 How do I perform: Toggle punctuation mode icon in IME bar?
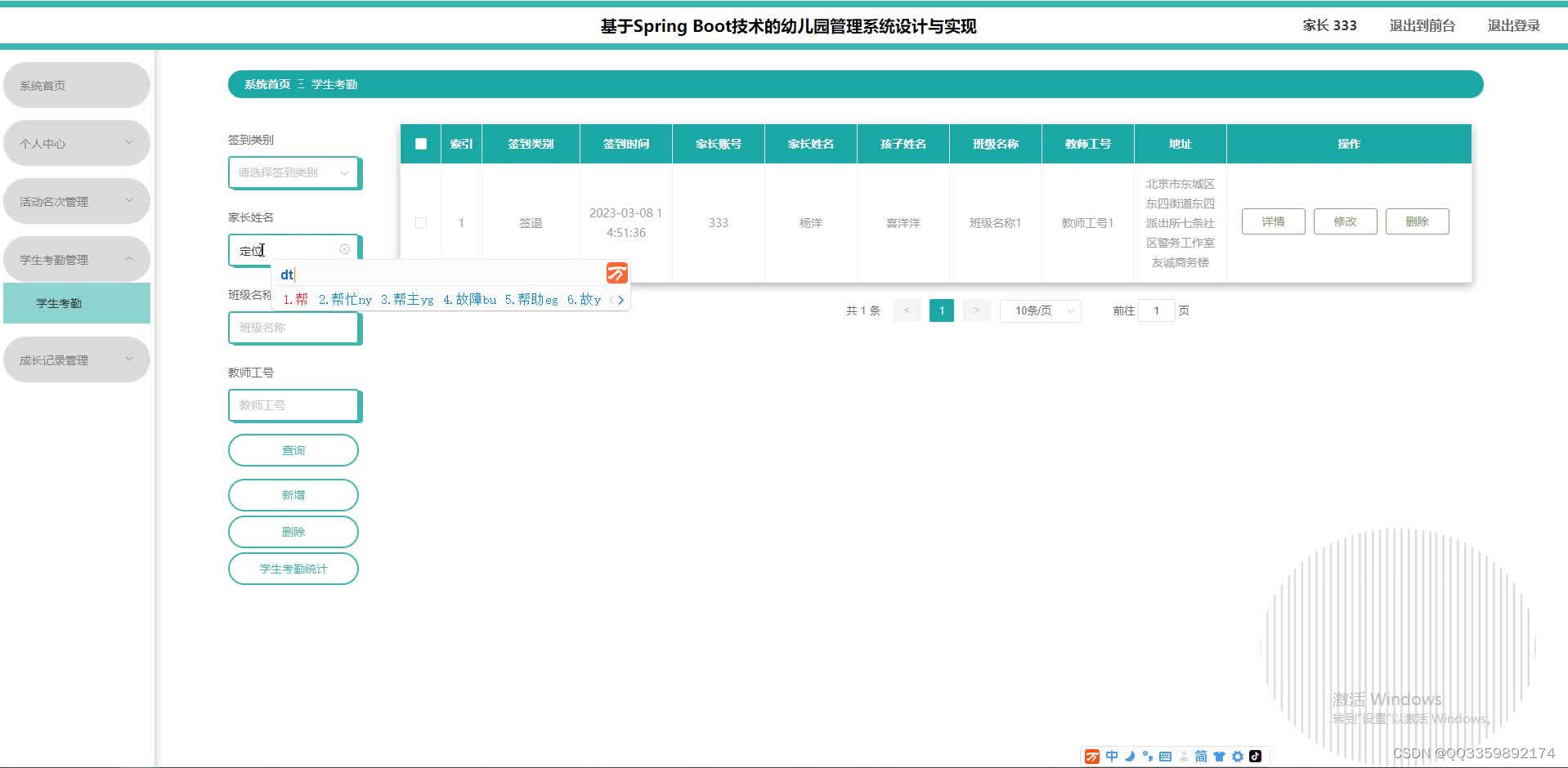1147,757
